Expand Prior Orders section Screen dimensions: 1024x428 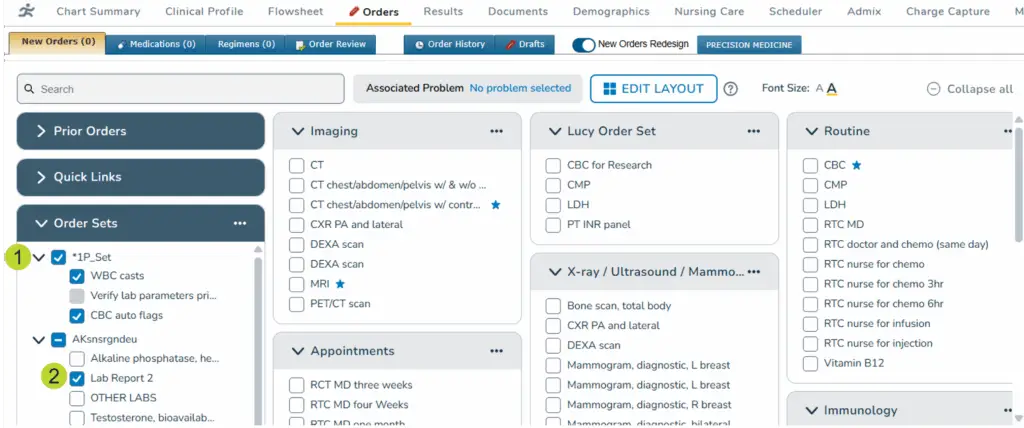coord(140,131)
